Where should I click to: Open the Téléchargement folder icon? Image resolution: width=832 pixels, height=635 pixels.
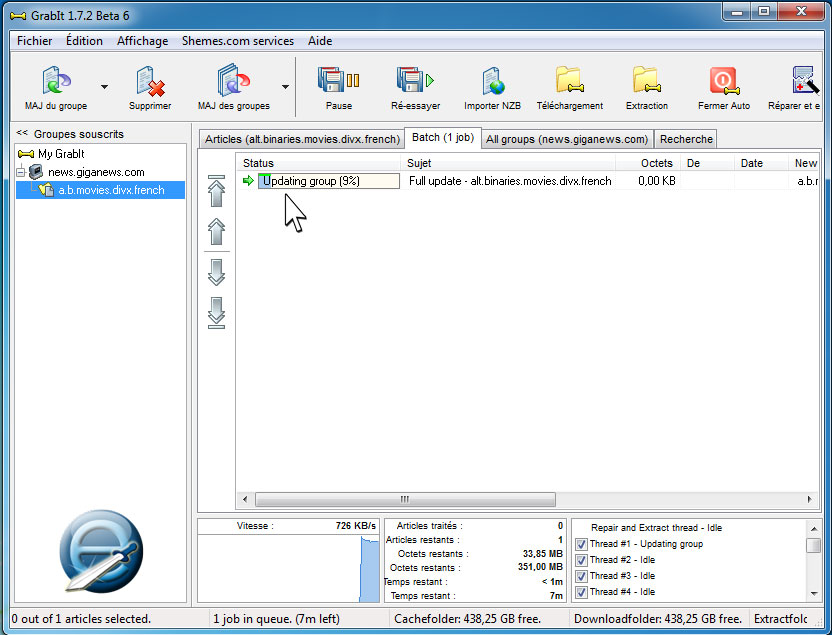click(x=569, y=80)
